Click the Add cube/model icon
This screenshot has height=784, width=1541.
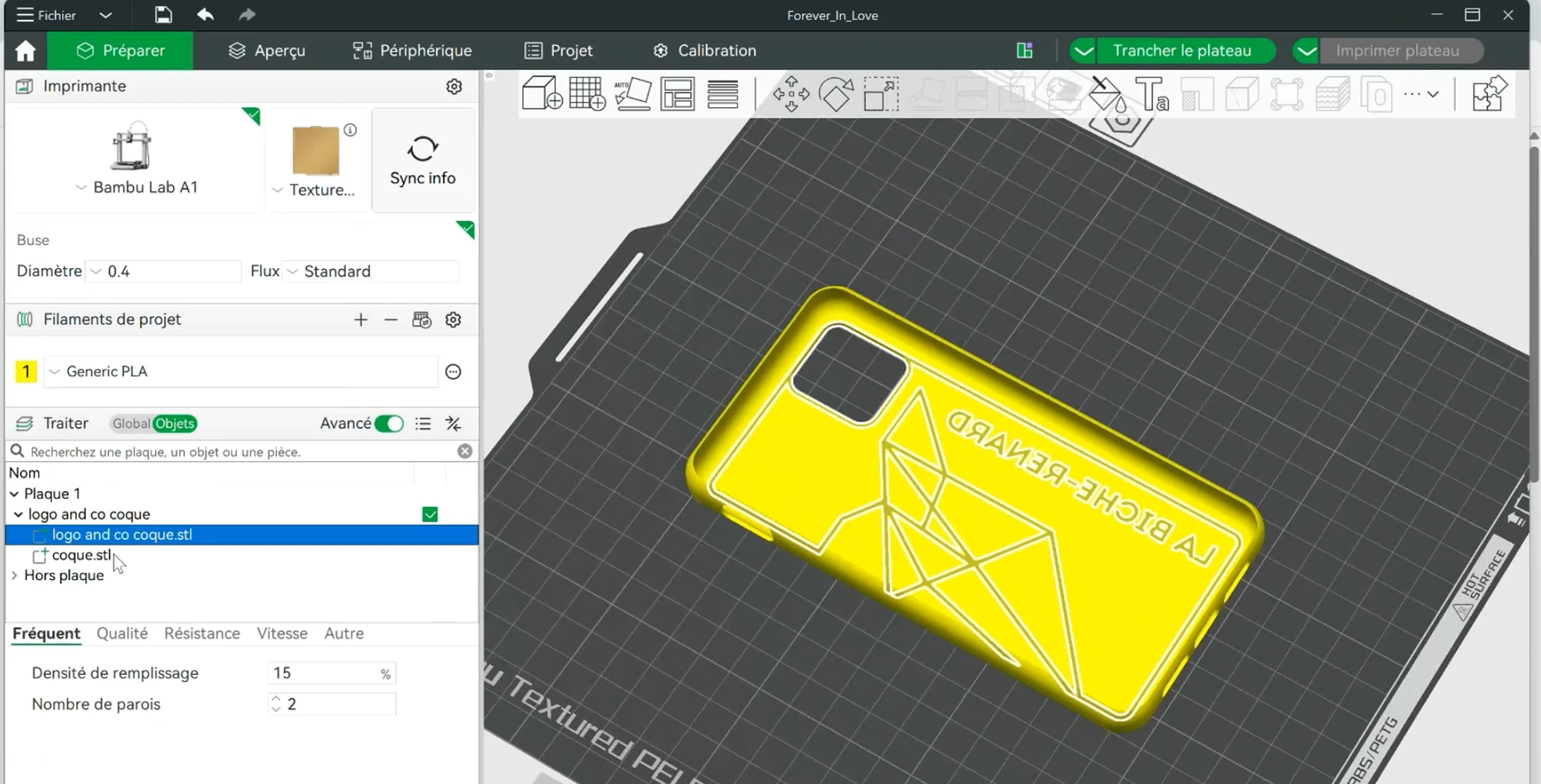[541, 93]
